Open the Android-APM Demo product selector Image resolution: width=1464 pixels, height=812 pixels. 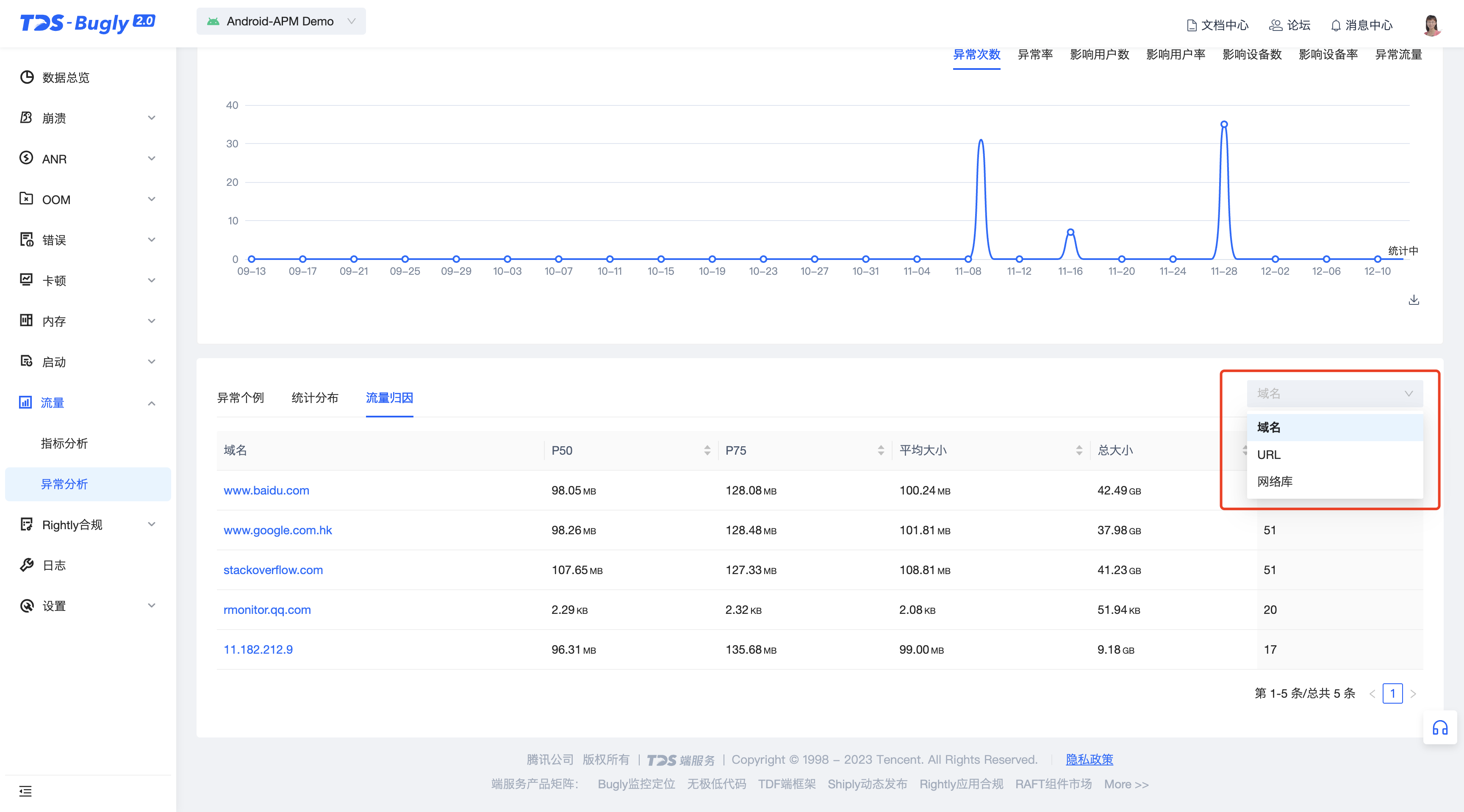[x=281, y=22]
